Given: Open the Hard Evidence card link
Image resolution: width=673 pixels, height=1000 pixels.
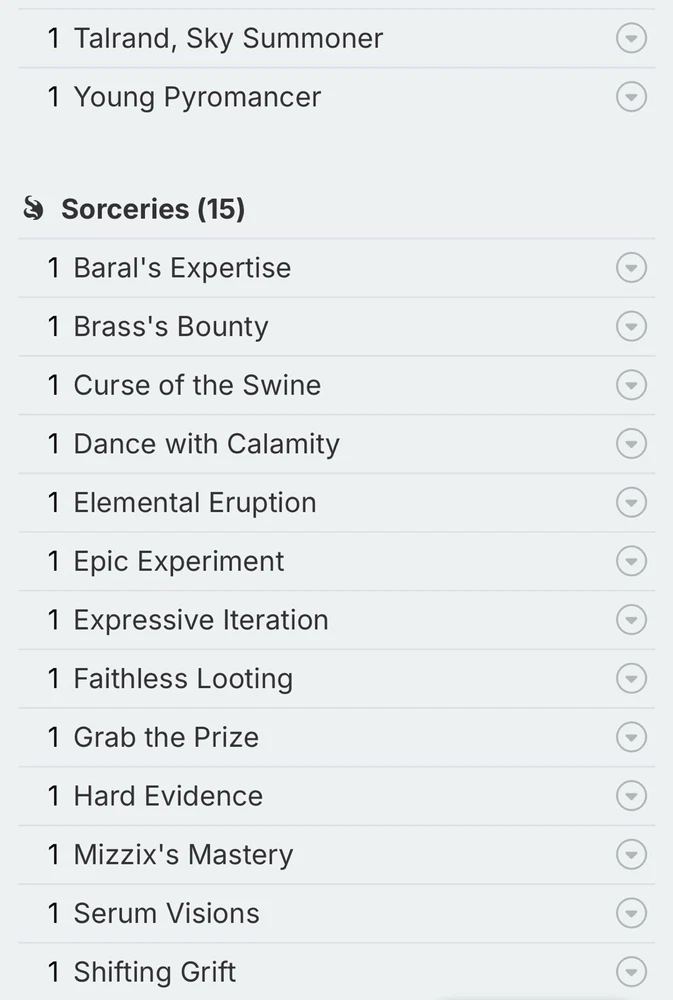Looking at the screenshot, I should (168, 796).
